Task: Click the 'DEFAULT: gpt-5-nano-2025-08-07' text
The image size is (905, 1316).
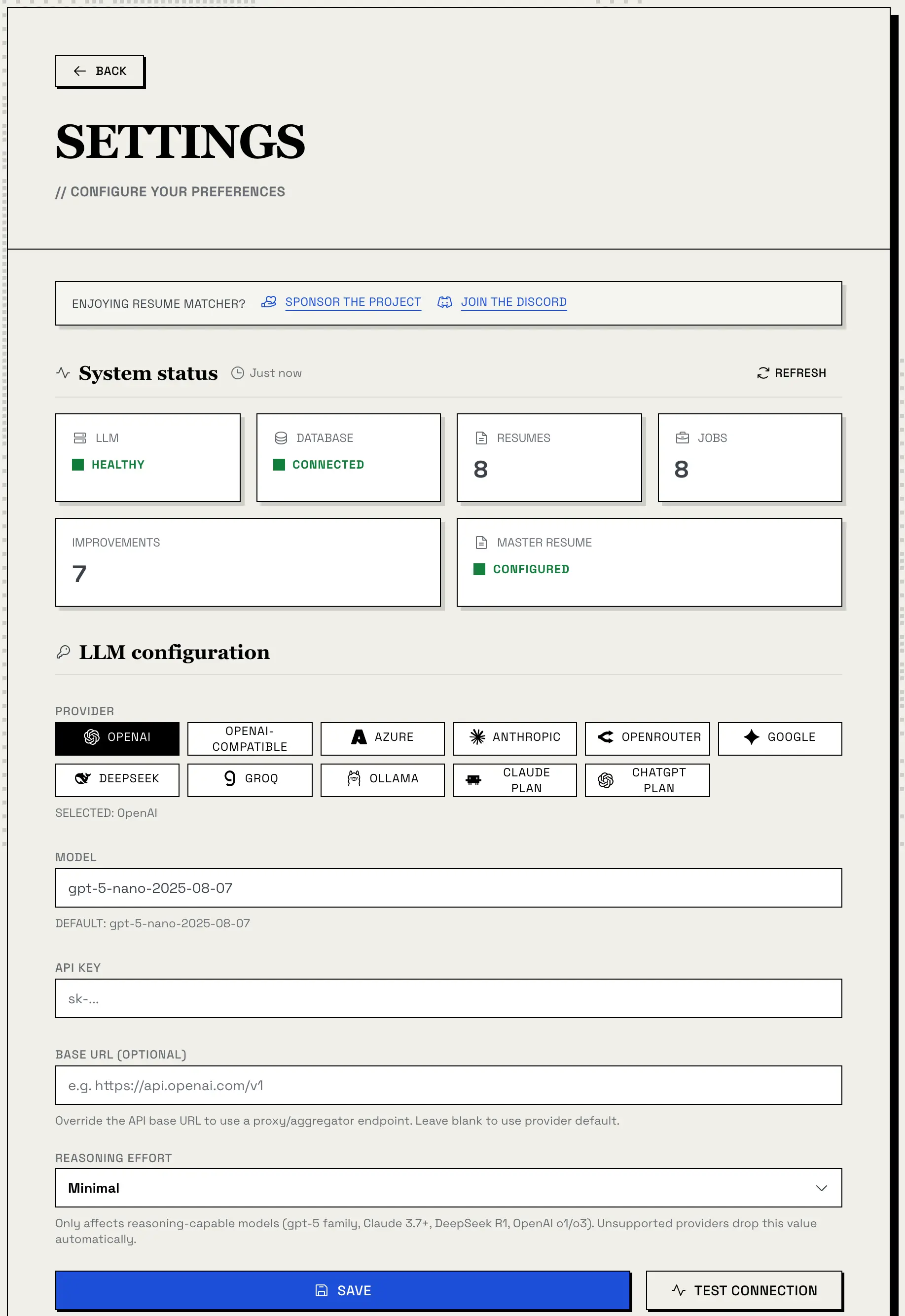Action: pos(152,924)
